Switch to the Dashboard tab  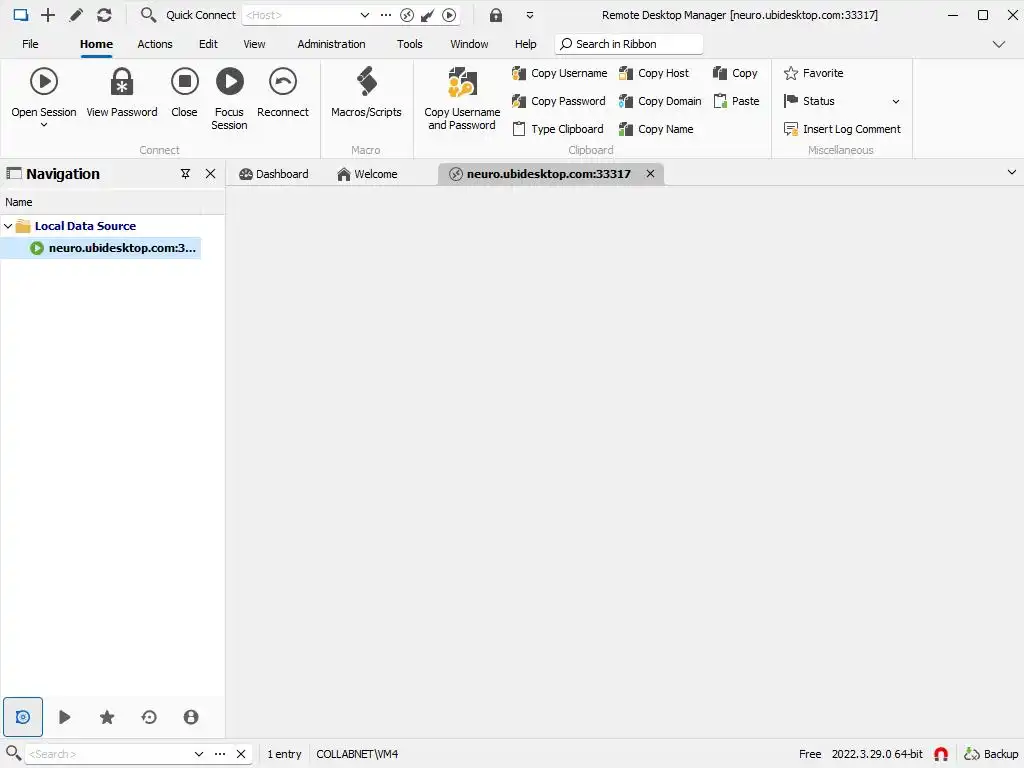pyautogui.click(x=274, y=174)
